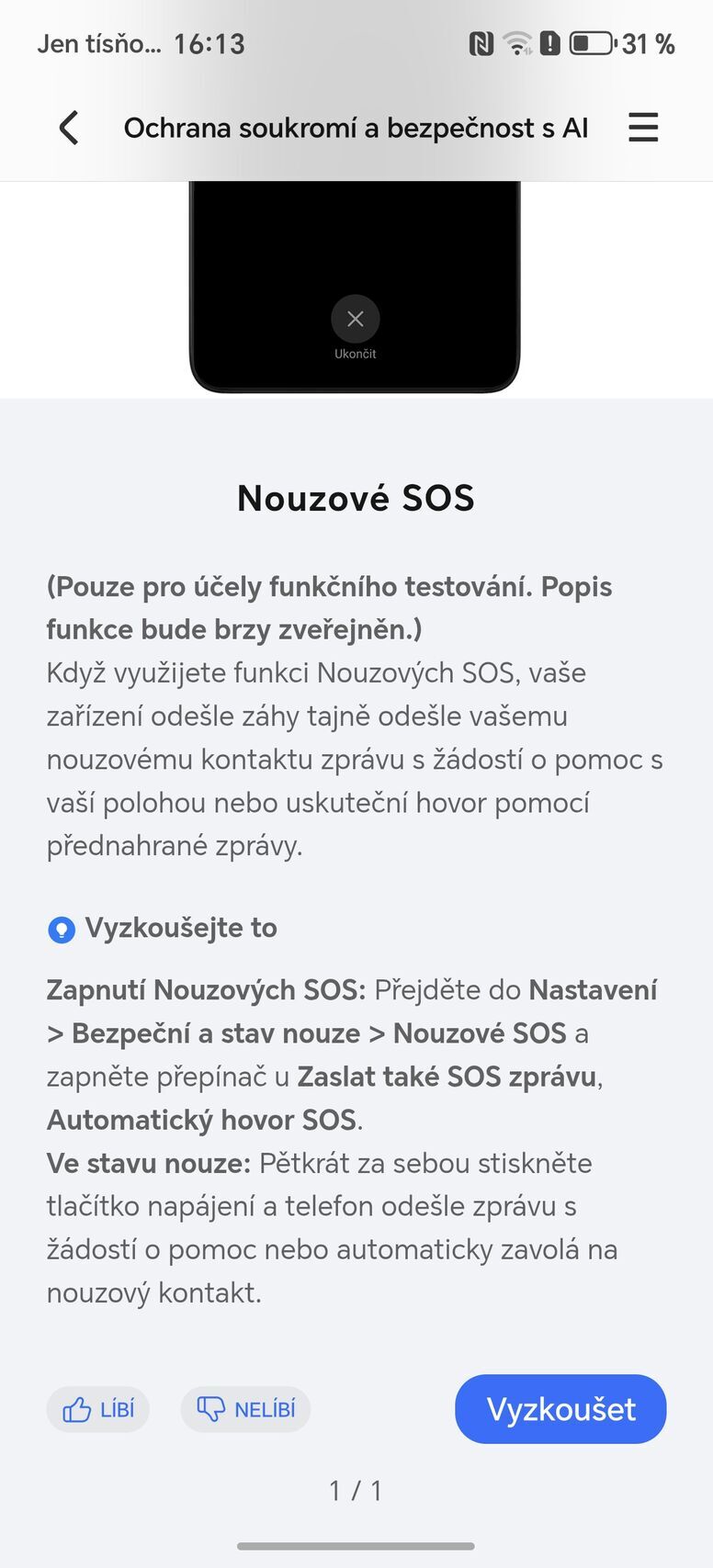Tap the Ukončit X icon in phone preview

click(x=355, y=319)
